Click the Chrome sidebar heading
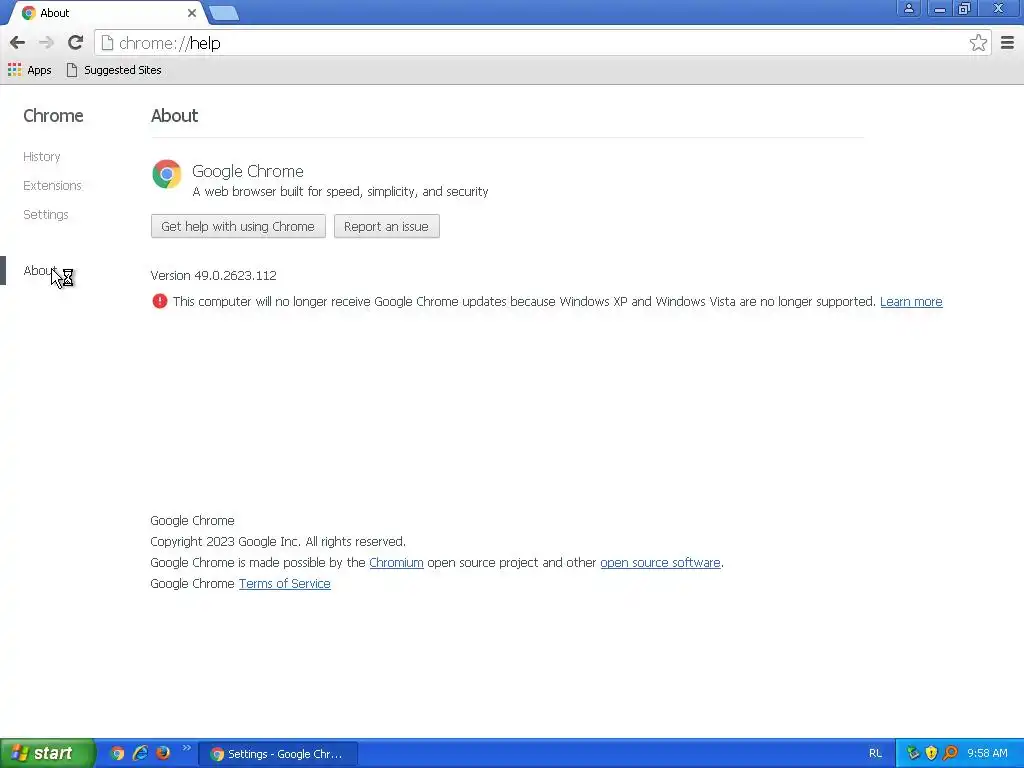This screenshot has height=768, width=1024. tap(54, 116)
